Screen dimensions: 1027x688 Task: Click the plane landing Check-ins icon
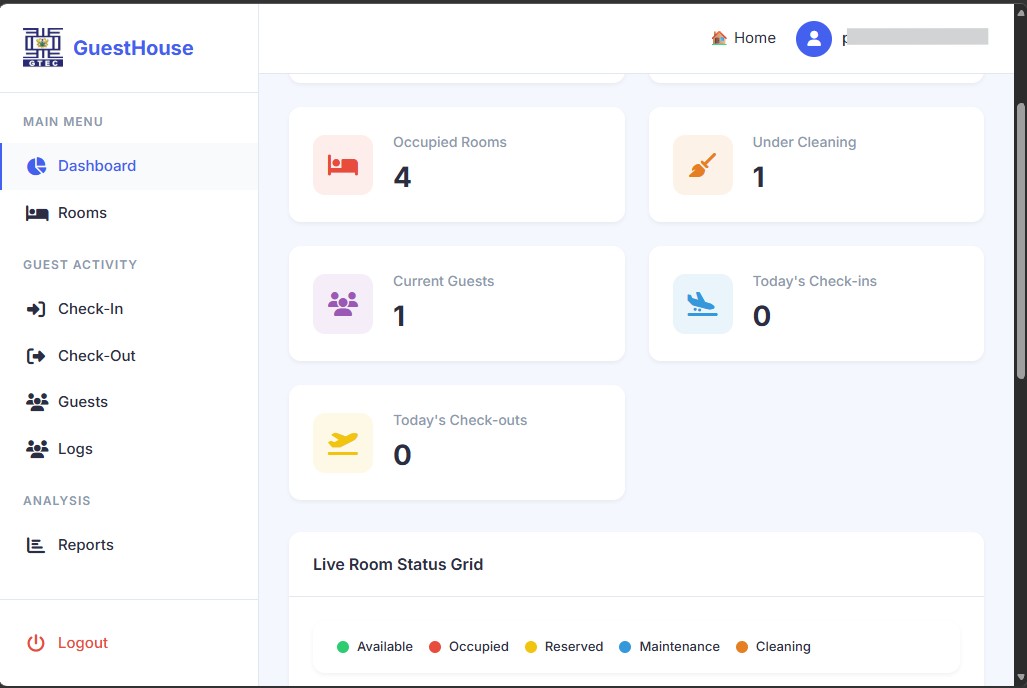[x=702, y=304]
